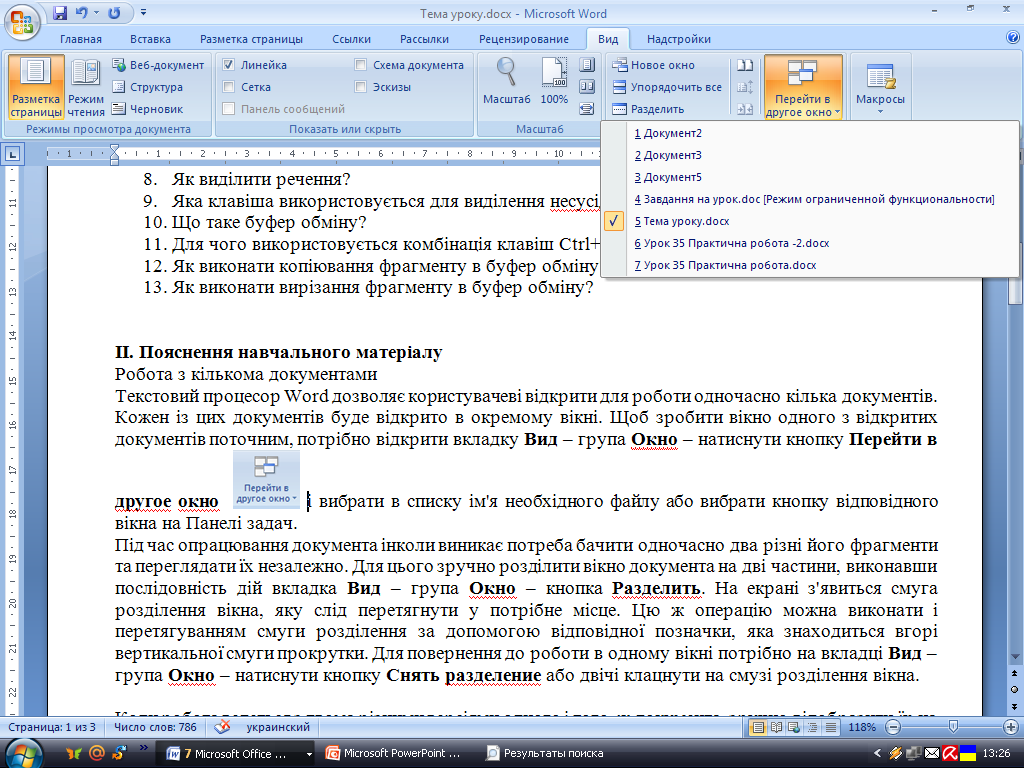Image resolution: width=1024 pixels, height=768 pixels.
Task: Enable the Сетка gridlines checkbox
Action: click(229, 87)
